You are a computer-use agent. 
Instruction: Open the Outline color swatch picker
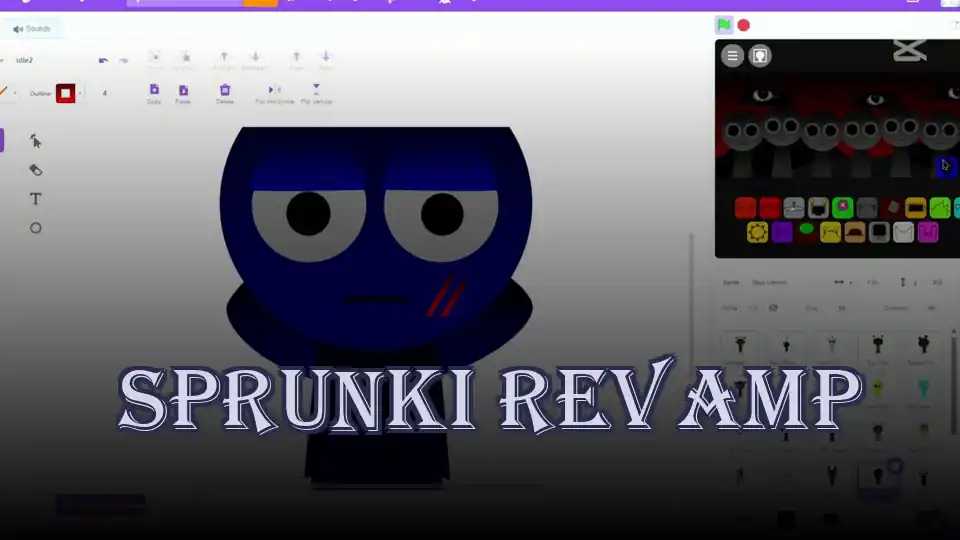66,93
